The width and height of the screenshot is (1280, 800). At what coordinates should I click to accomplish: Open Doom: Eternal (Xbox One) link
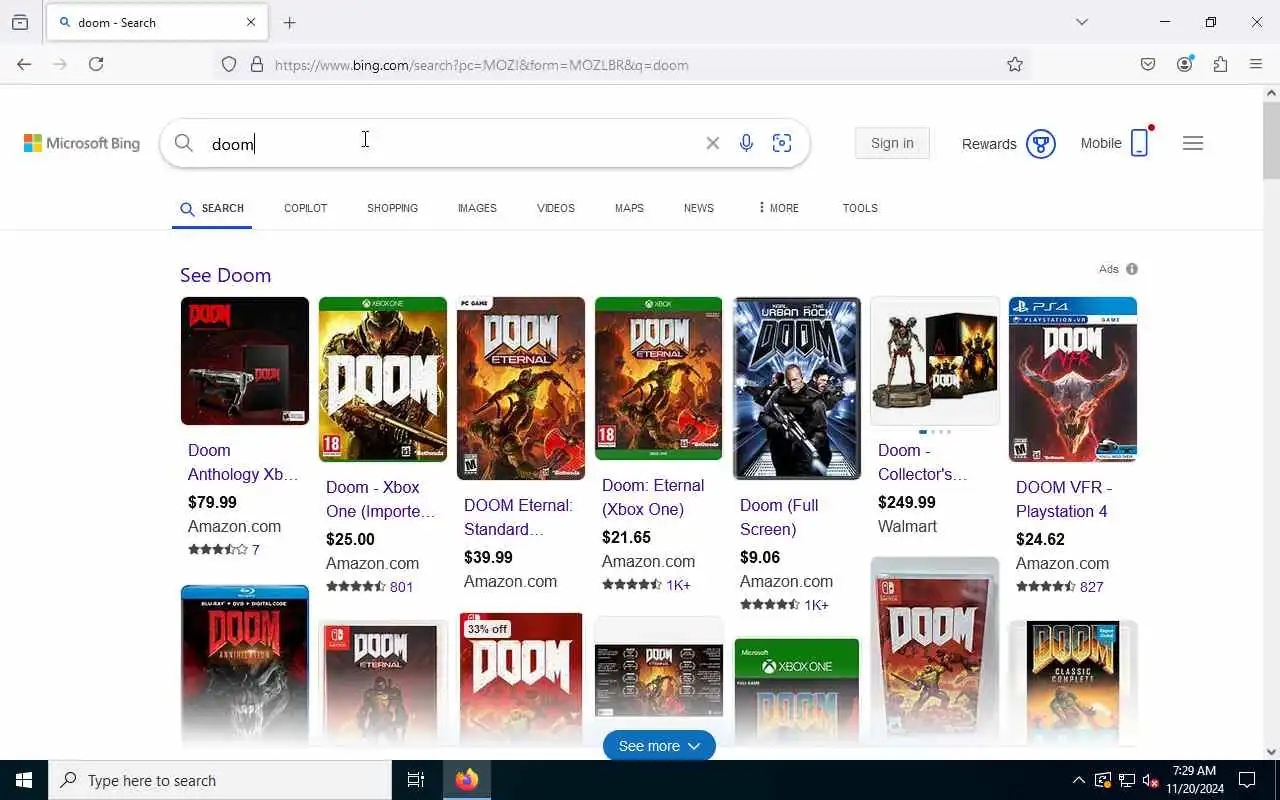pyautogui.click(x=653, y=497)
